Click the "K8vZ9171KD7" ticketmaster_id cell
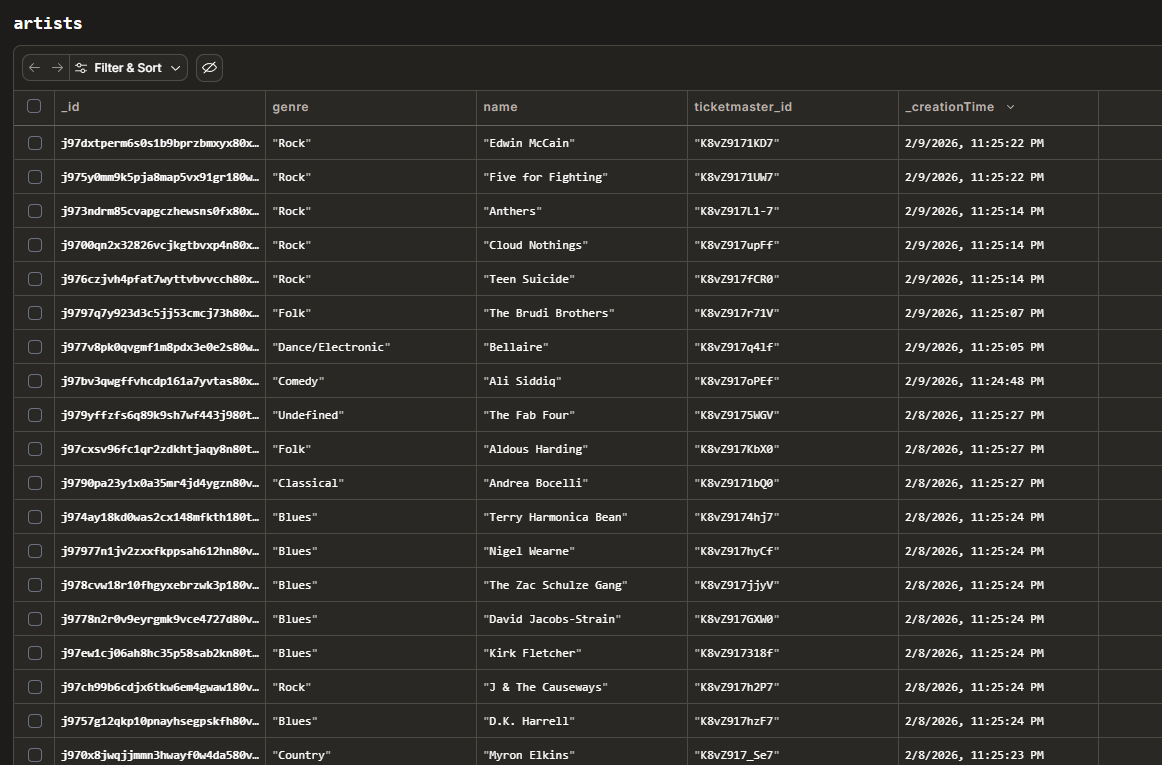The width and height of the screenshot is (1162, 765). pyautogui.click(x=793, y=143)
